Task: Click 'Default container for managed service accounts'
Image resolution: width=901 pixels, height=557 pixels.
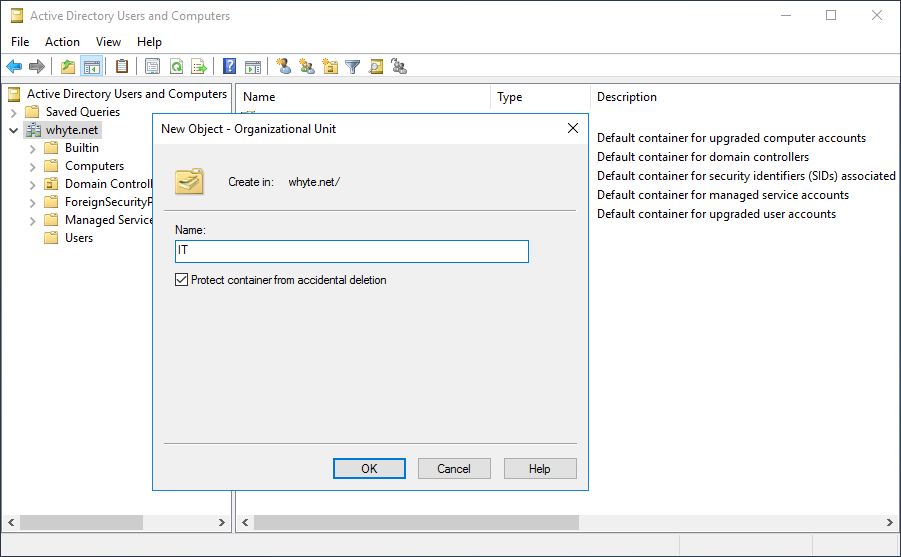Action: (x=723, y=195)
